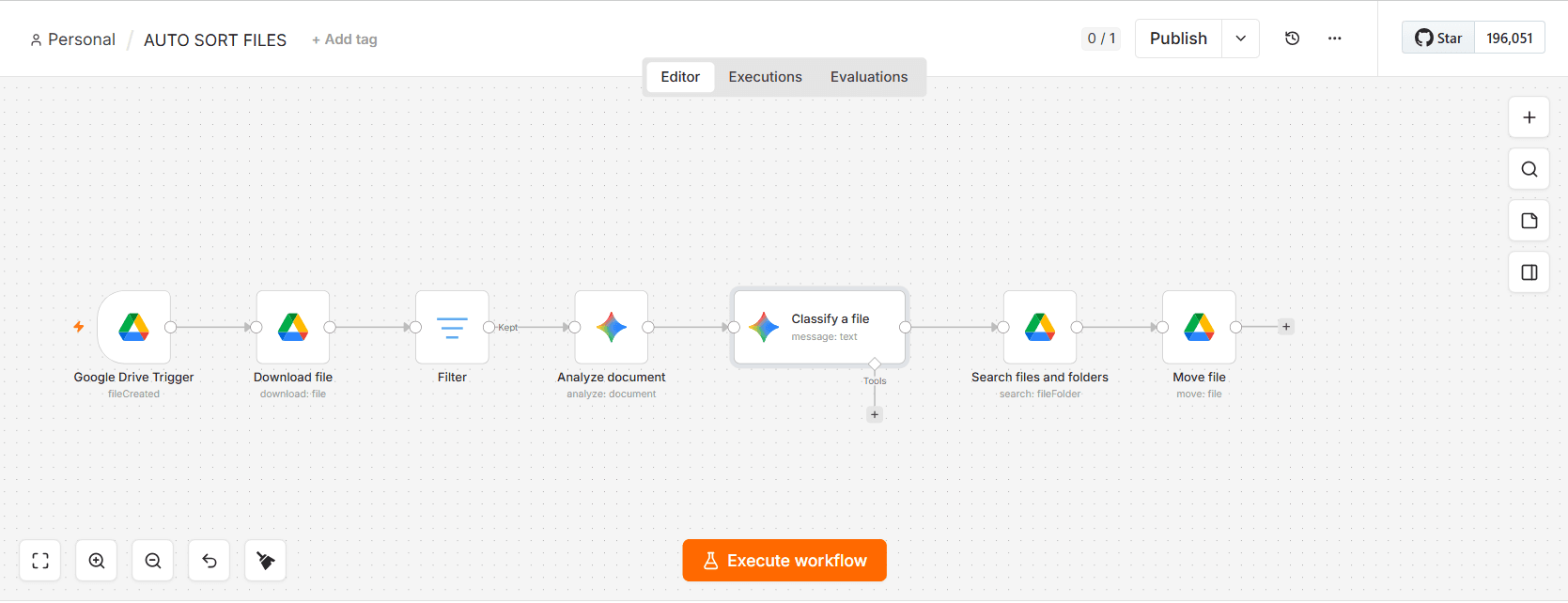Open the Analyze document node
Screen dimensions: 1568x603
[x=612, y=327]
